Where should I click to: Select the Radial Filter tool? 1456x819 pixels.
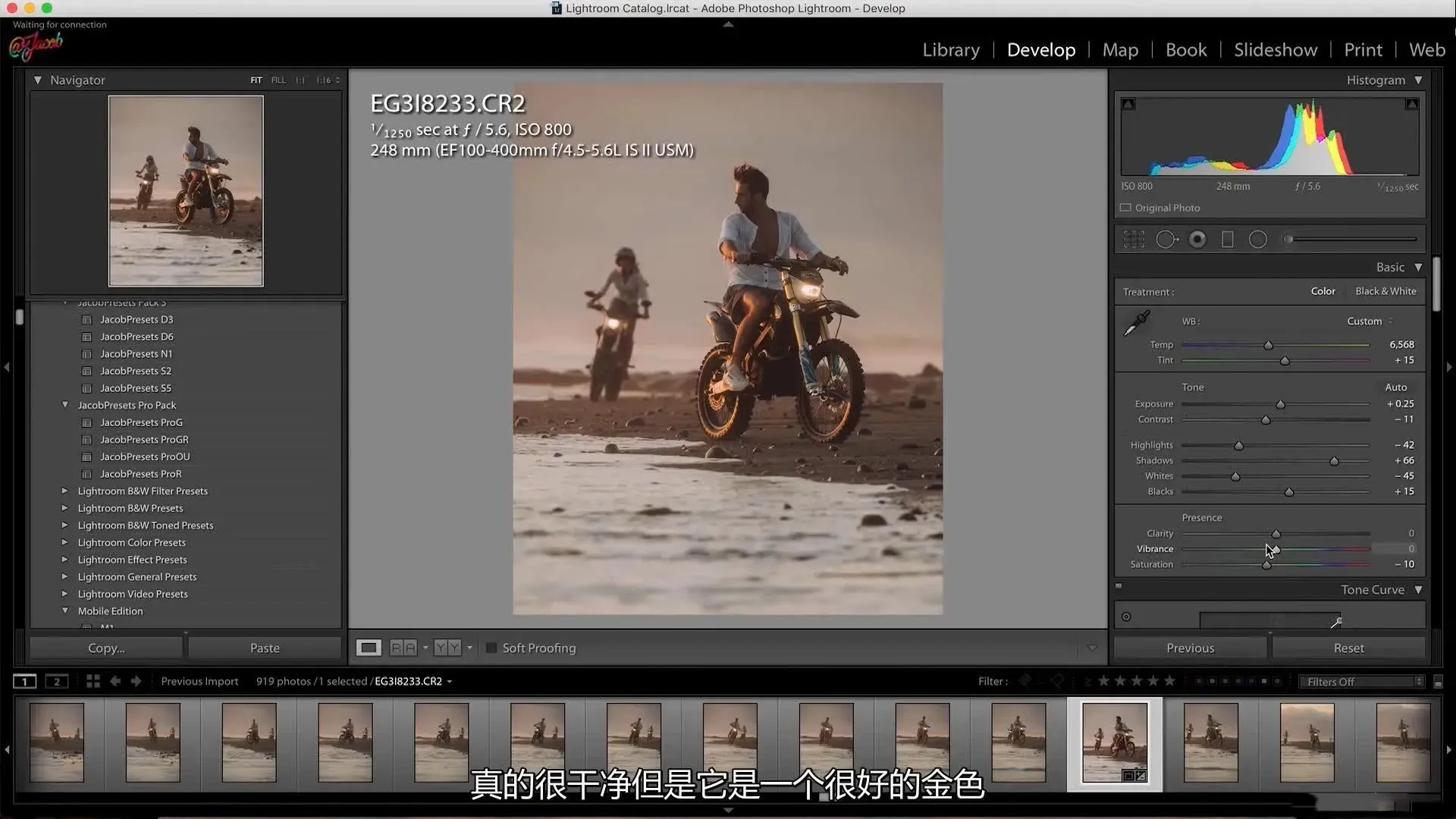click(x=1258, y=240)
